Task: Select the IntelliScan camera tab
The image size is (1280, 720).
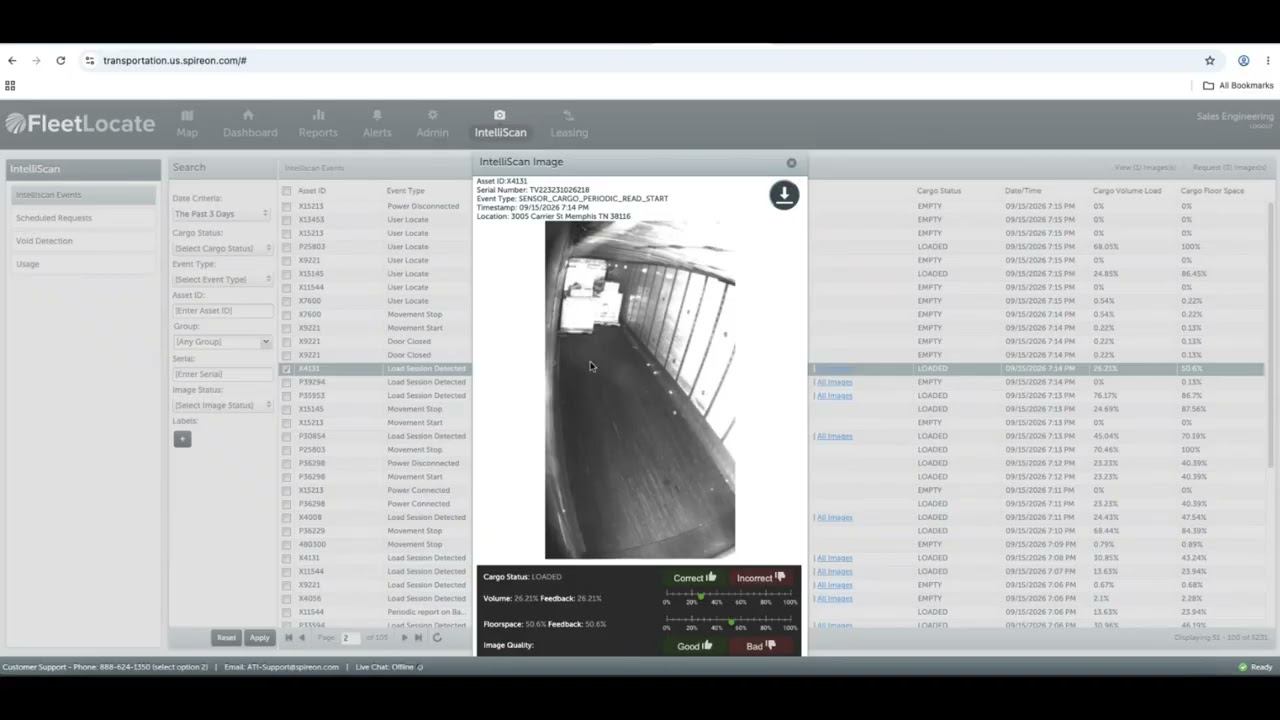Action: point(500,123)
